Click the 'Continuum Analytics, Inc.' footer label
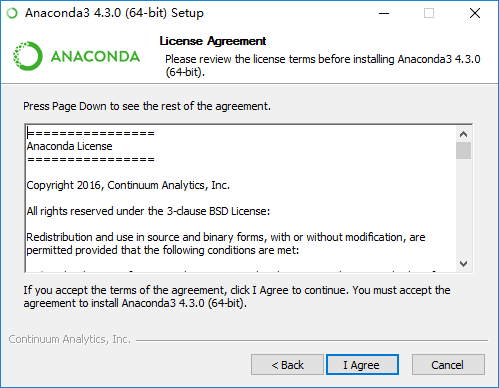Screen dimensions: 499x388 tap(70, 339)
